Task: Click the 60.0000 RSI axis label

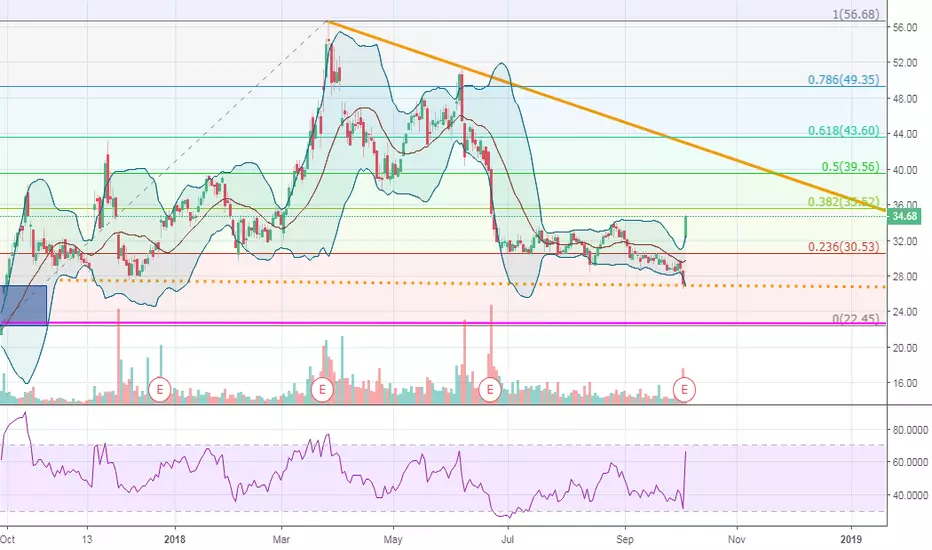Action: [x=910, y=462]
